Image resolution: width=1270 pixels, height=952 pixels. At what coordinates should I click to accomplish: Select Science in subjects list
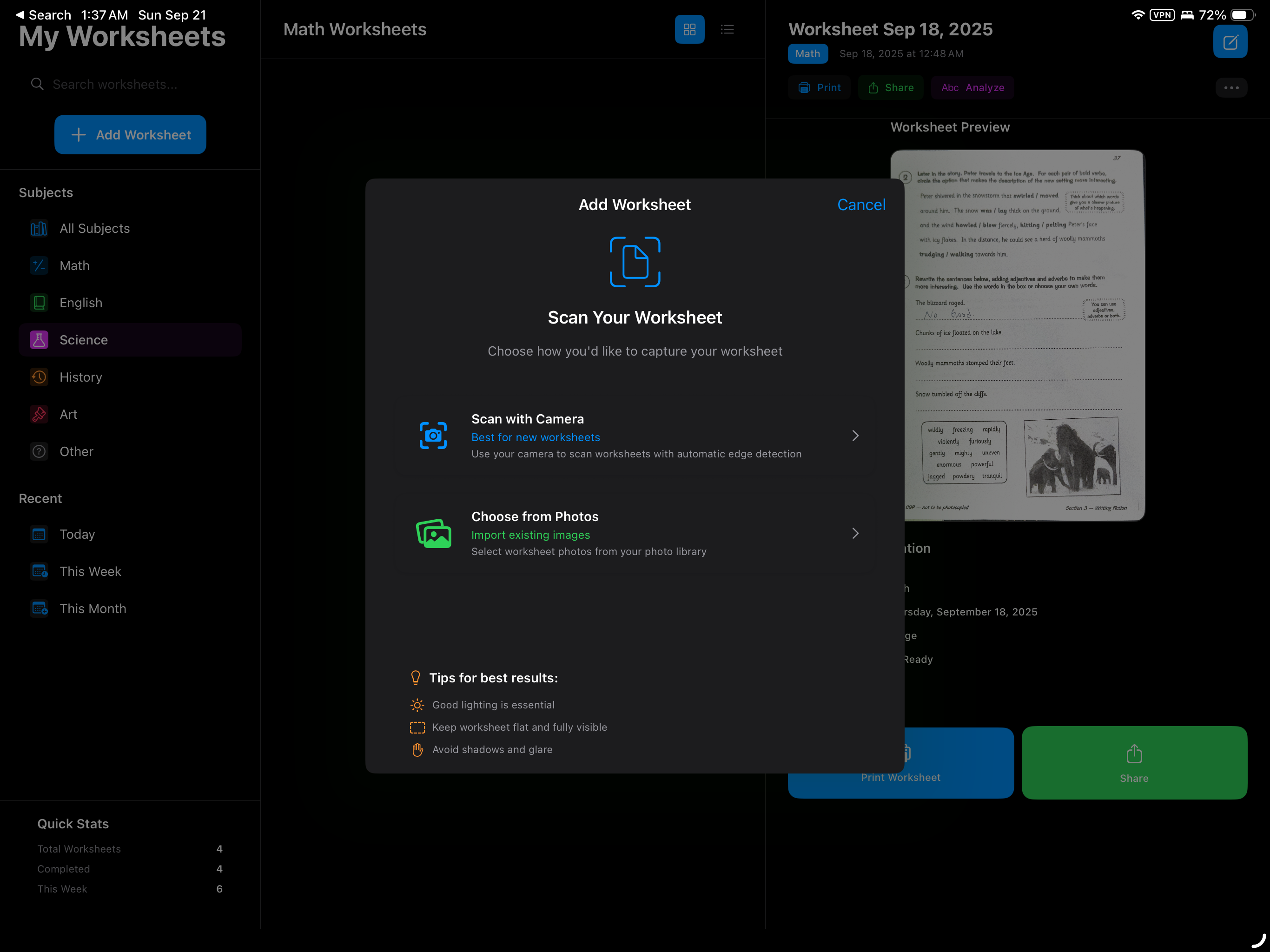click(x=130, y=340)
